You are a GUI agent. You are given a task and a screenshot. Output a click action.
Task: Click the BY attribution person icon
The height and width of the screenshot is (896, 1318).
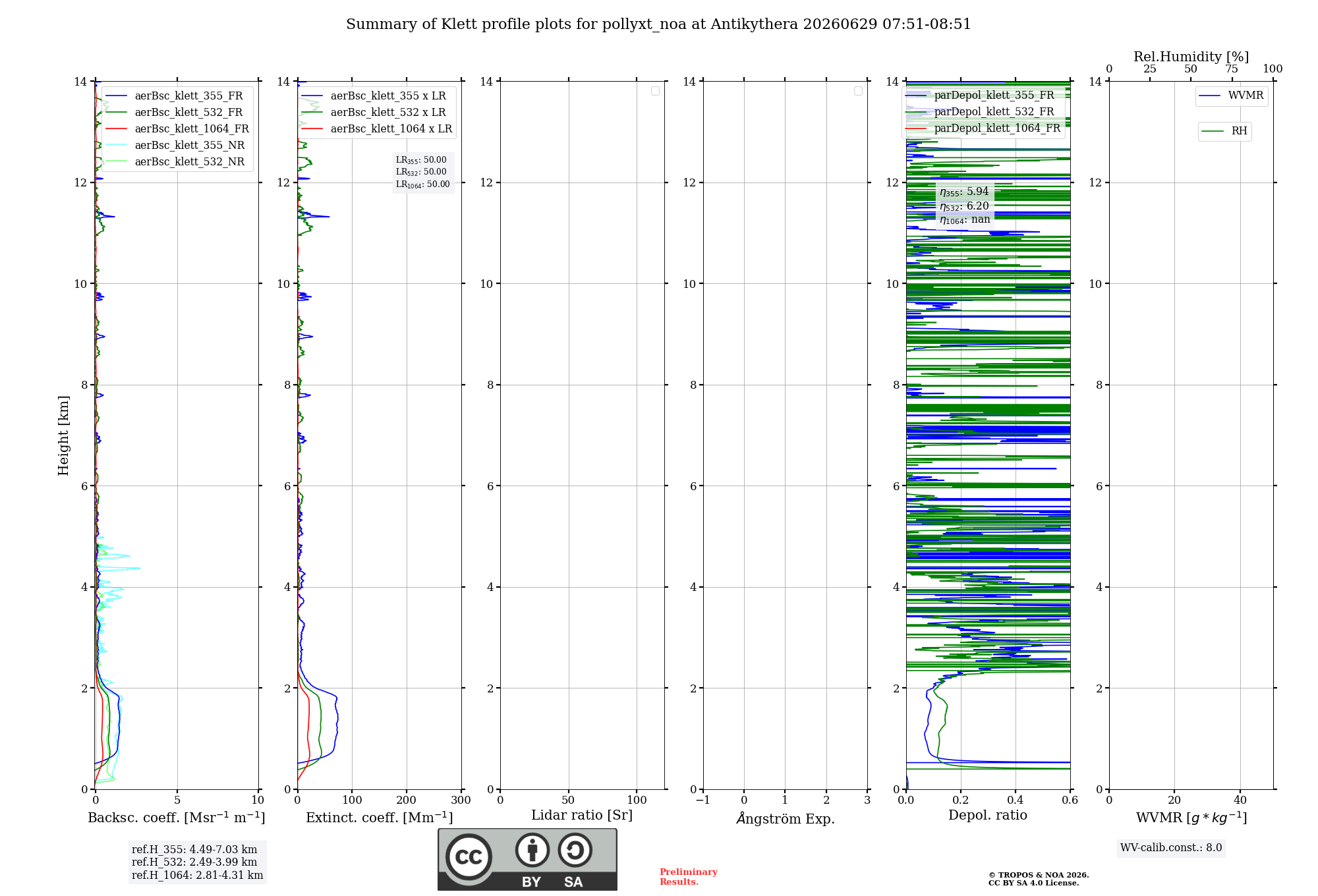(x=532, y=850)
